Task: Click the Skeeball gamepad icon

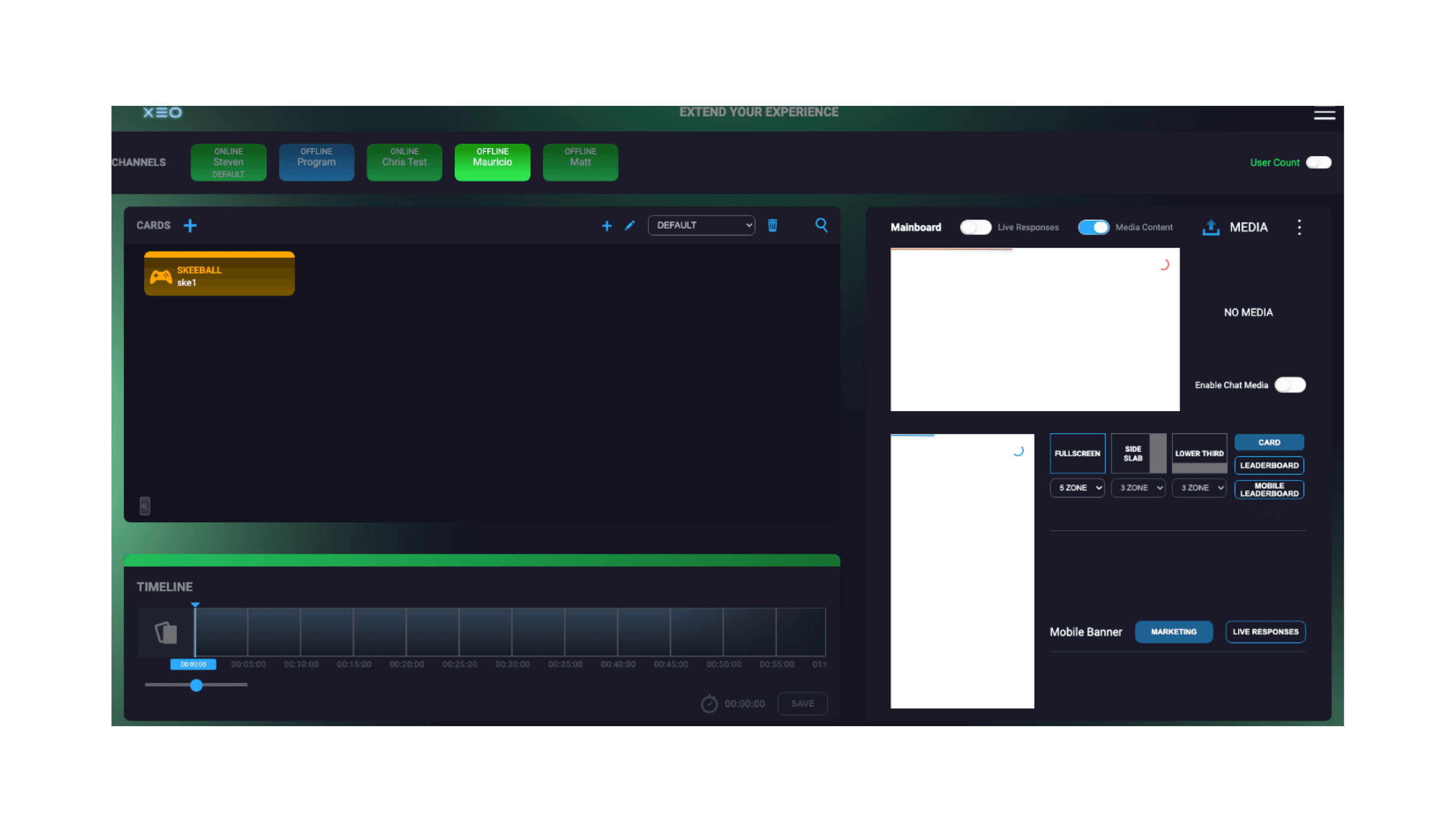Action: coord(160,277)
